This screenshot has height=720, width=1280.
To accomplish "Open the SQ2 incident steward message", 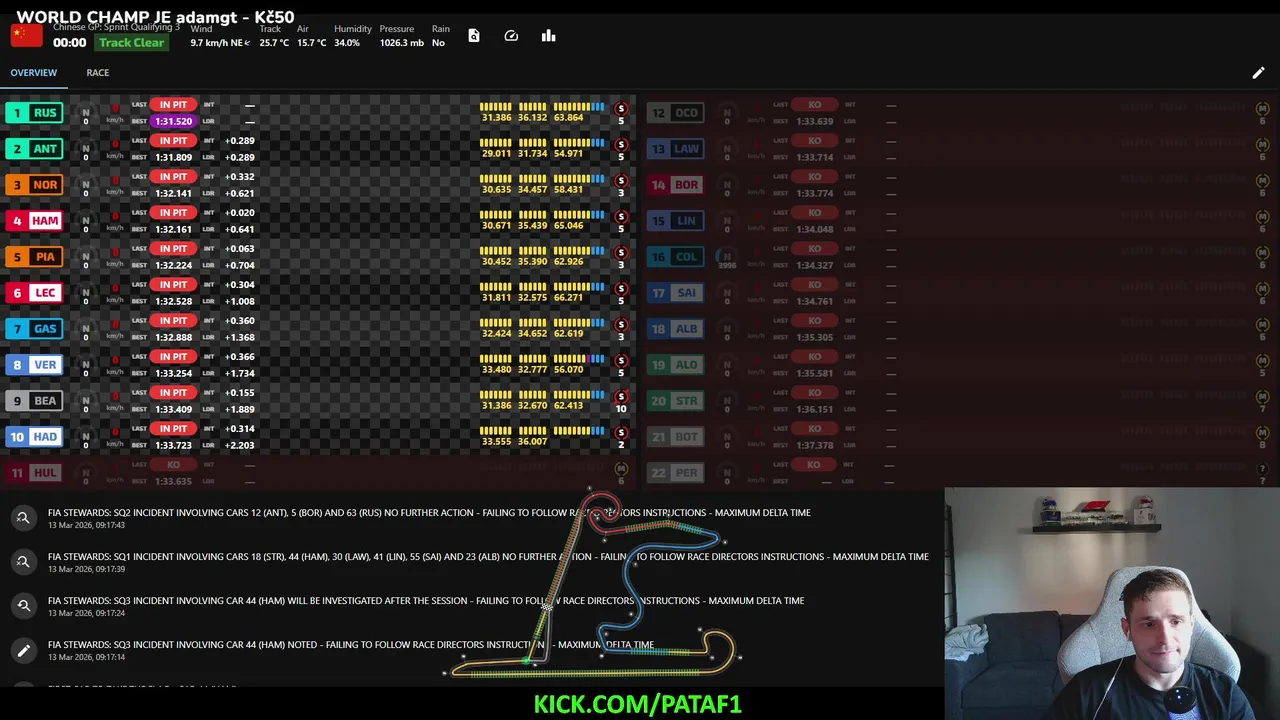I will tap(429, 513).
